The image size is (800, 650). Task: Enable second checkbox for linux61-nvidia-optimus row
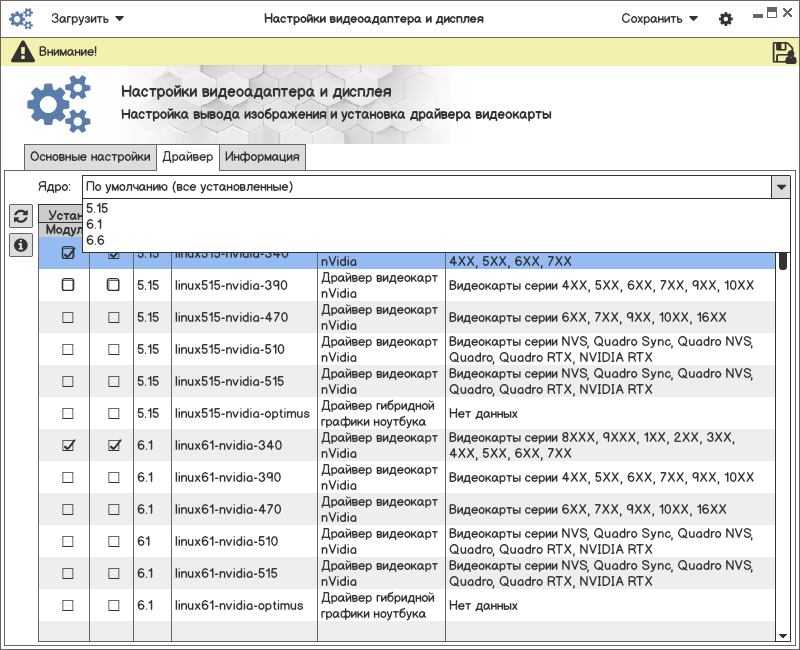tap(113, 605)
